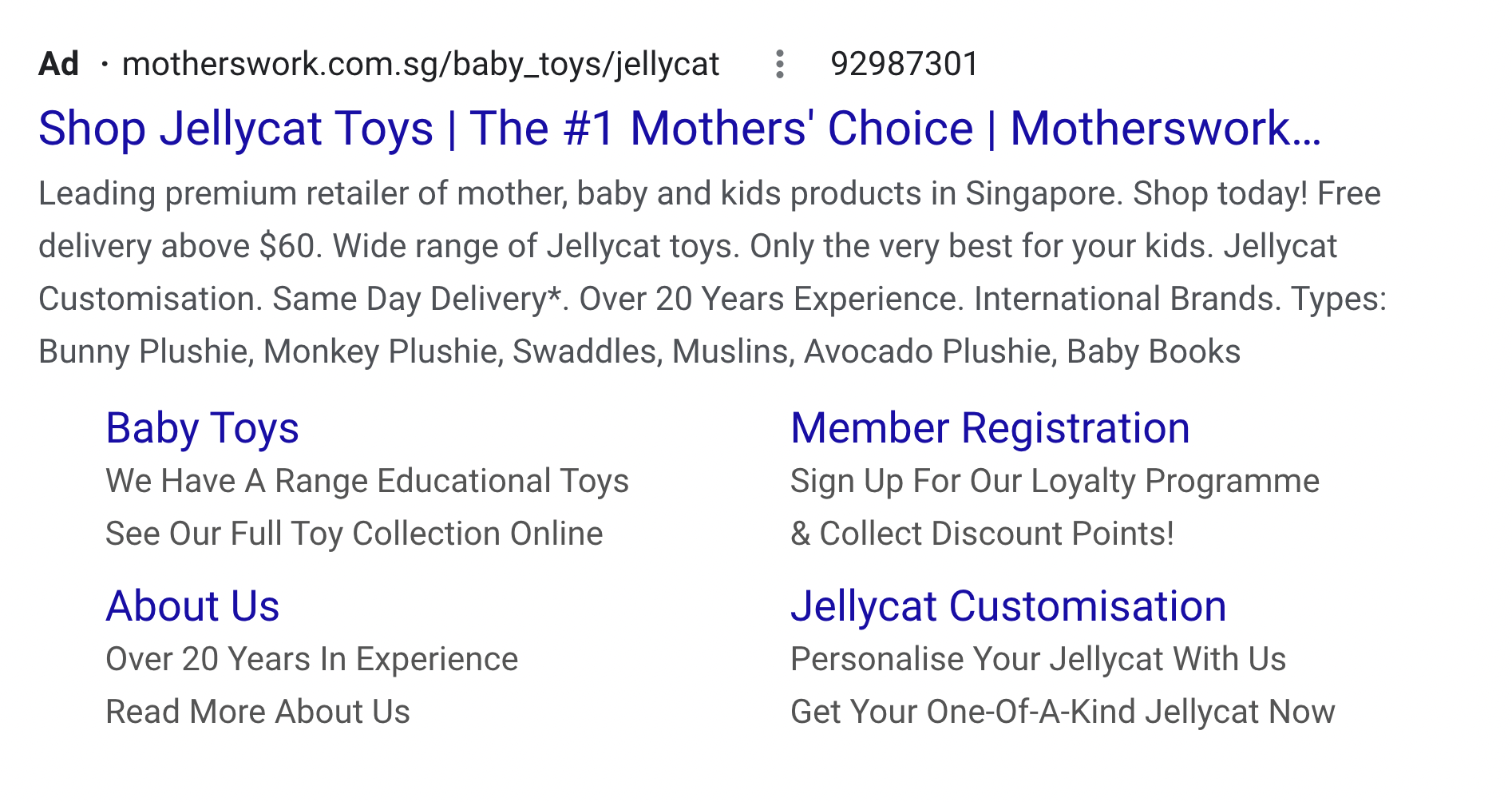
Task: Go to the About Us sitelink
Action: [x=192, y=606]
